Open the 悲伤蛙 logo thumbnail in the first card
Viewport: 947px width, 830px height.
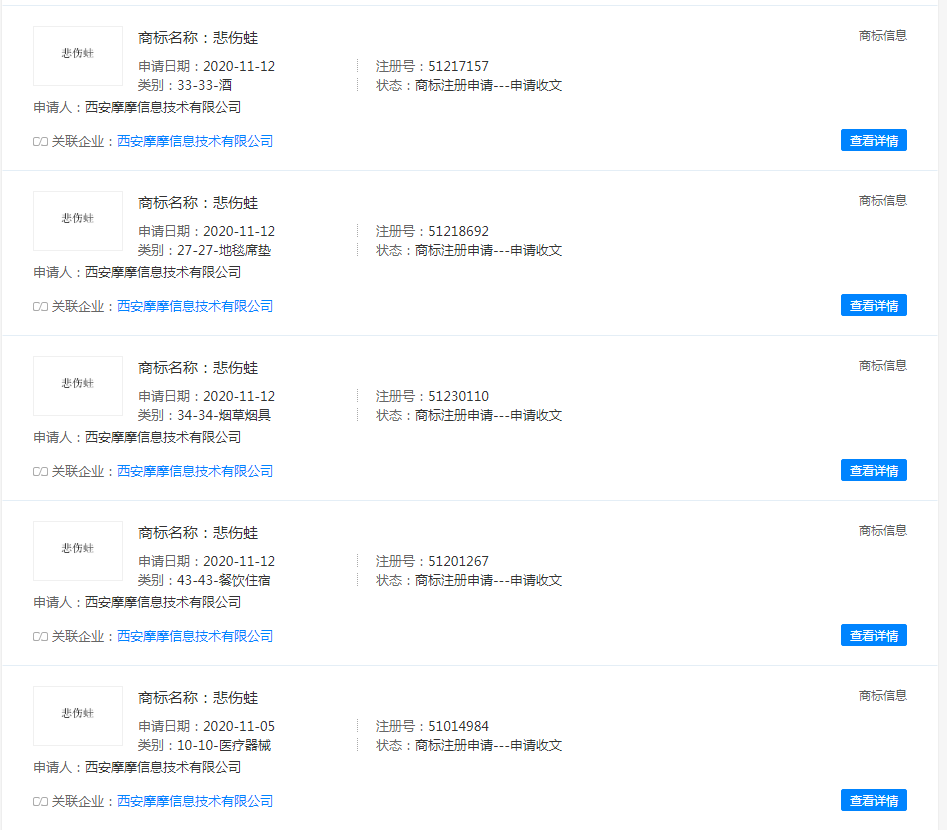(x=77, y=56)
